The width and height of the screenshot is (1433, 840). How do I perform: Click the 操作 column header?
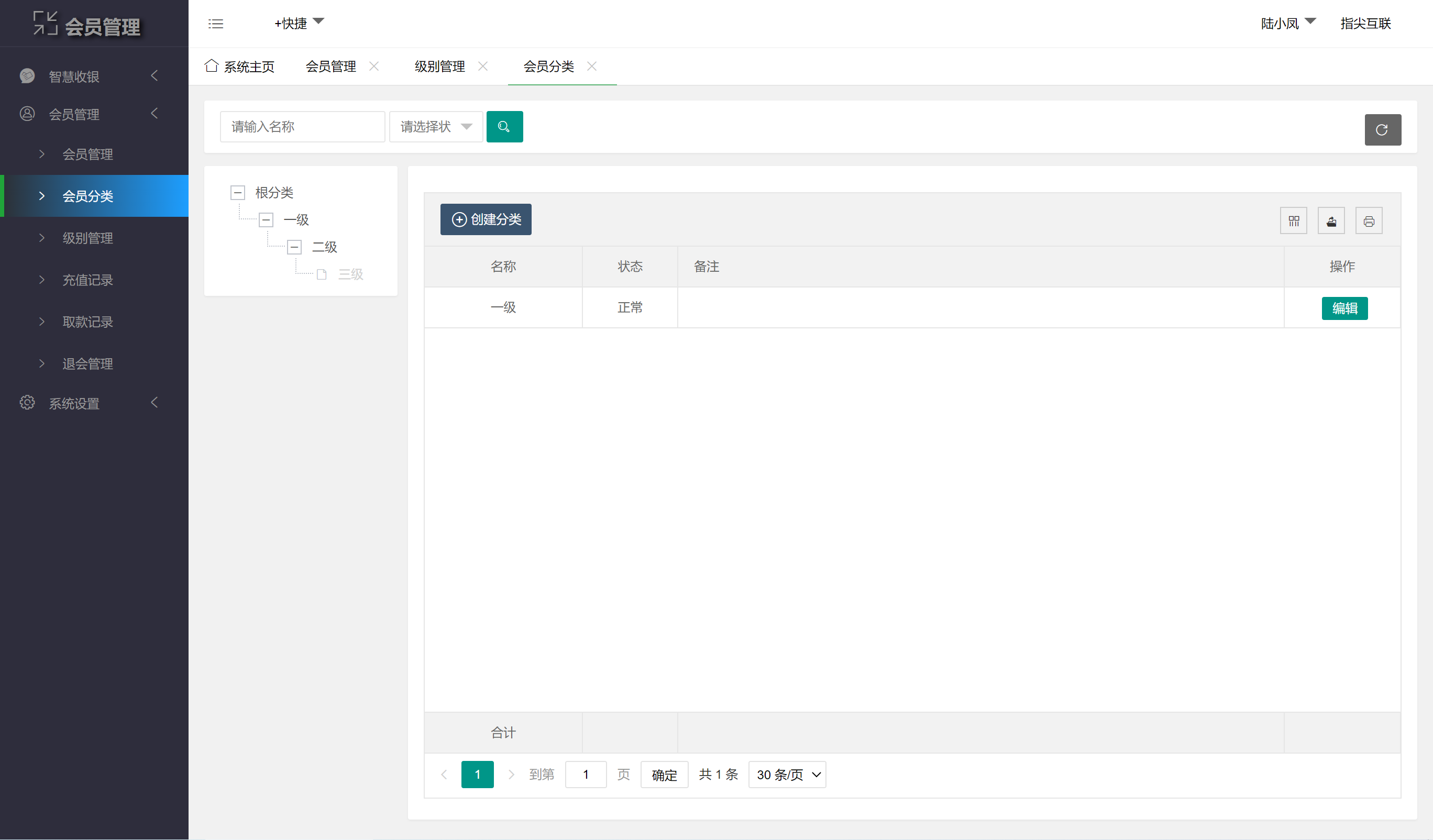(1342, 266)
